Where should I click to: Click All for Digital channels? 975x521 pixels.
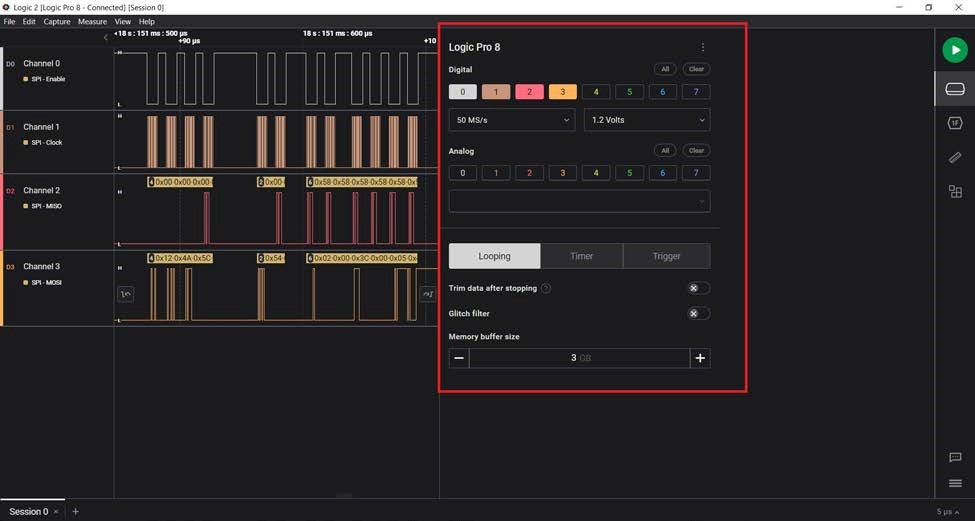click(x=665, y=69)
